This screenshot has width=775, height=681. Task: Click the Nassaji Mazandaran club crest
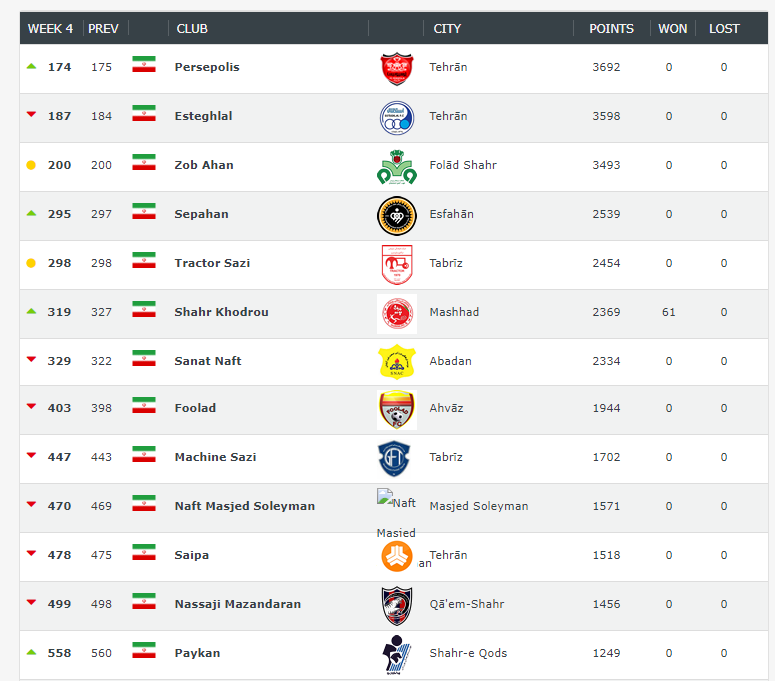point(396,605)
